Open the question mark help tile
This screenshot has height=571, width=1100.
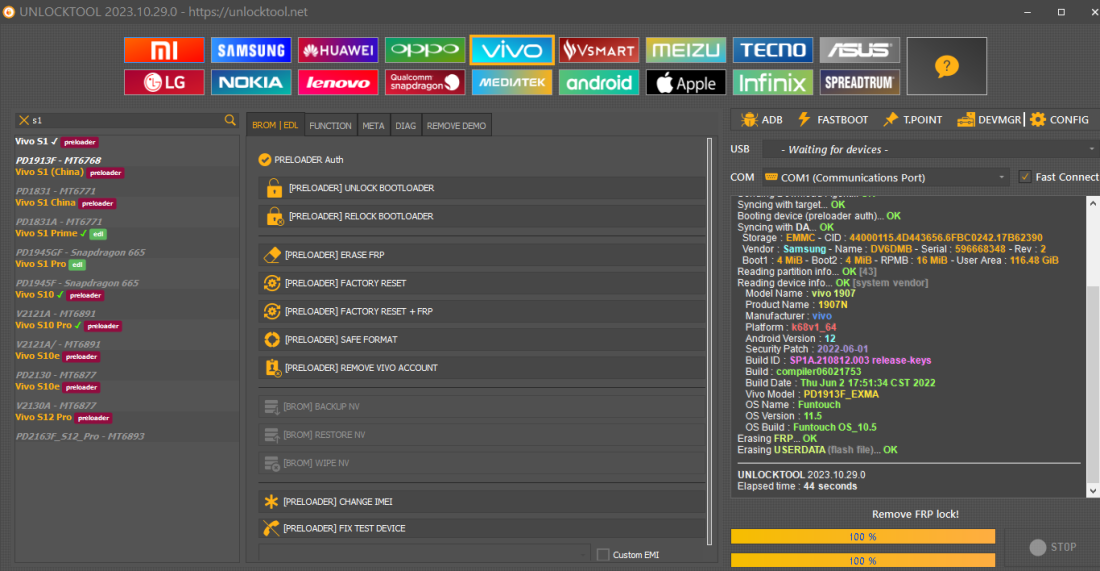[946, 66]
